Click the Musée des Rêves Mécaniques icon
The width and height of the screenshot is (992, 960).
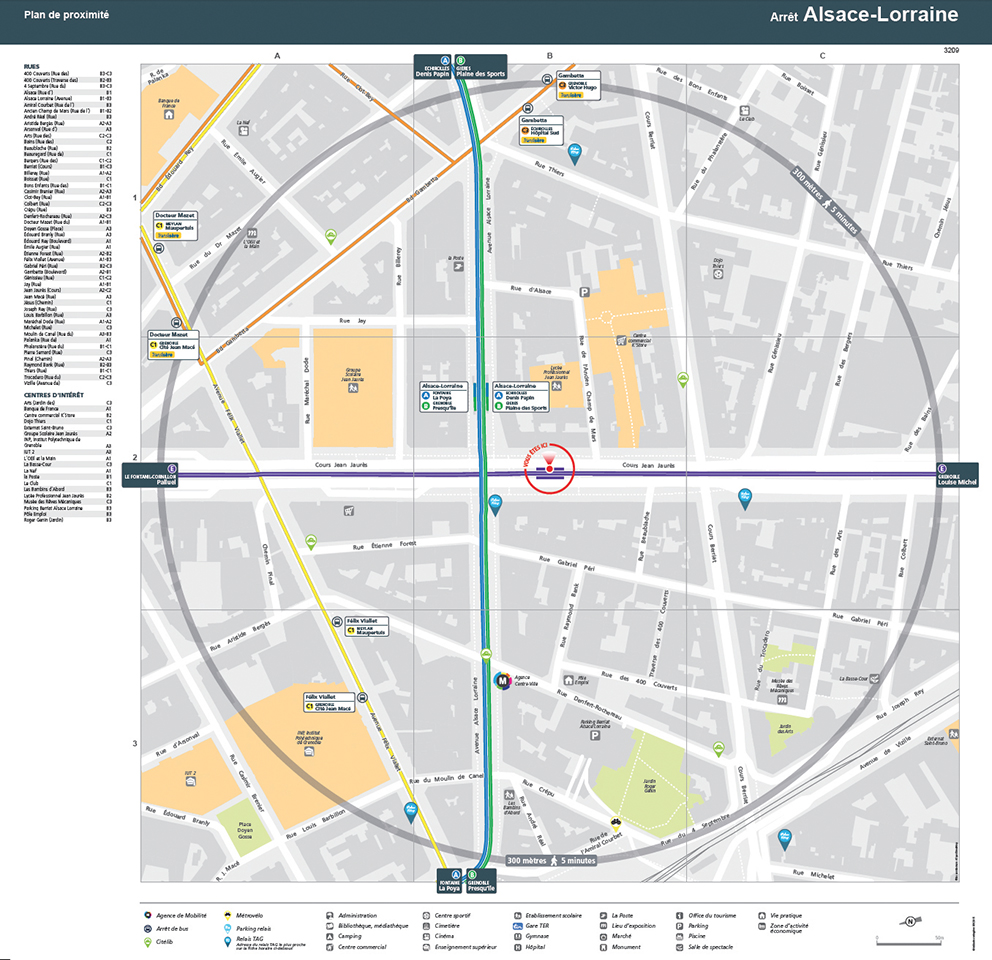782,700
